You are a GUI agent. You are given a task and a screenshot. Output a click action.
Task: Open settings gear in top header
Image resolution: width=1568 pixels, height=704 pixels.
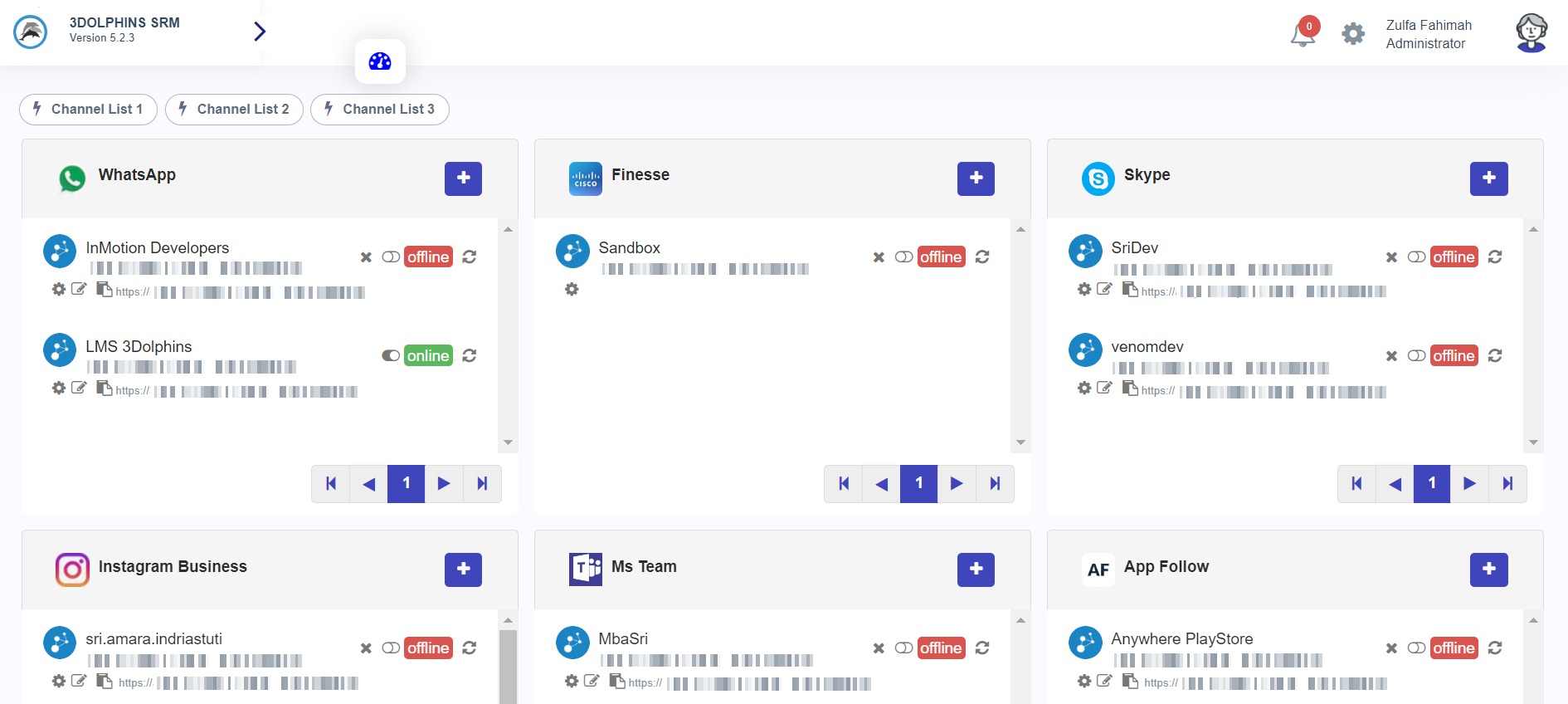pos(1353,34)
